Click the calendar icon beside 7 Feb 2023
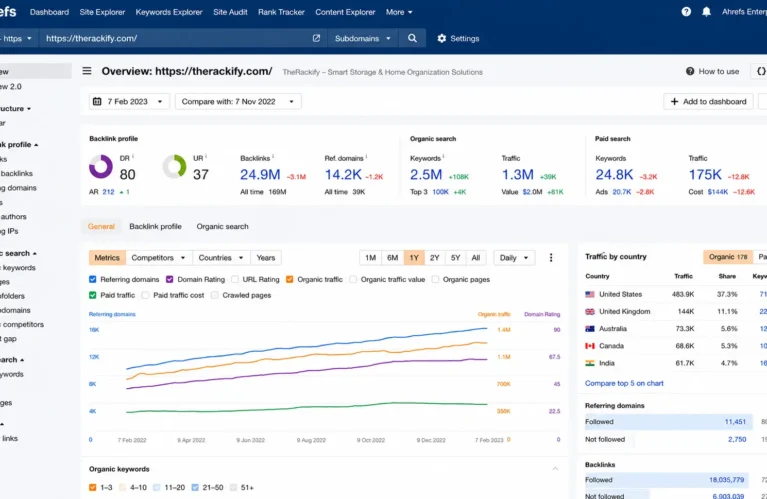Image resolution: width=767 pixels, height=499 pixels. [97, 101]
